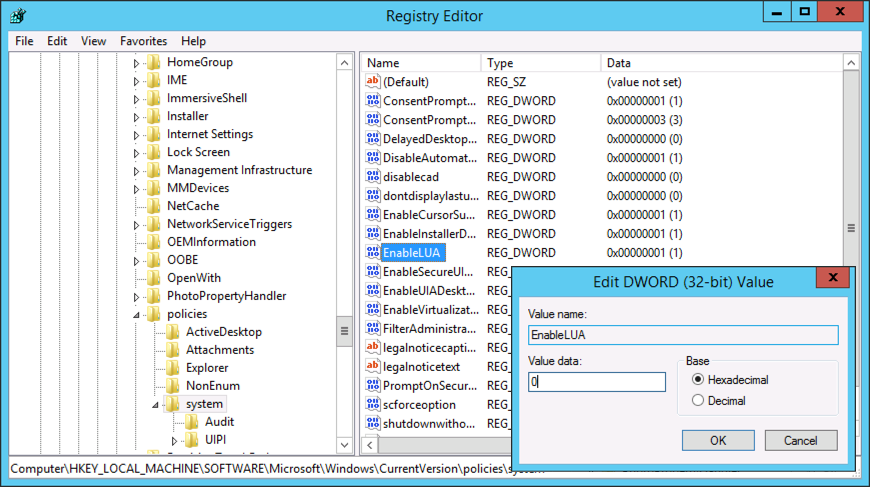Click the HomeGroup folder icon
This screenshot has width=870, height=487.
(x=154, y=62)
